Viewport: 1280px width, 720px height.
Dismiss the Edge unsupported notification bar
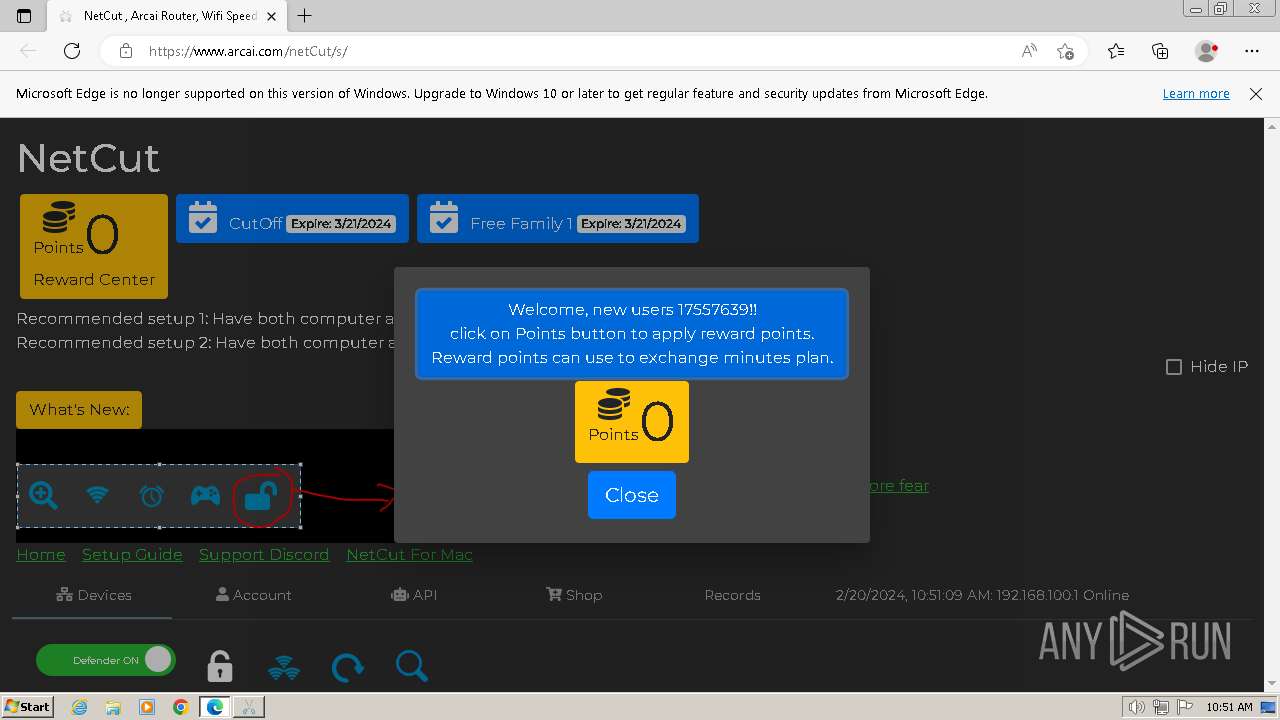[1256, 94]
